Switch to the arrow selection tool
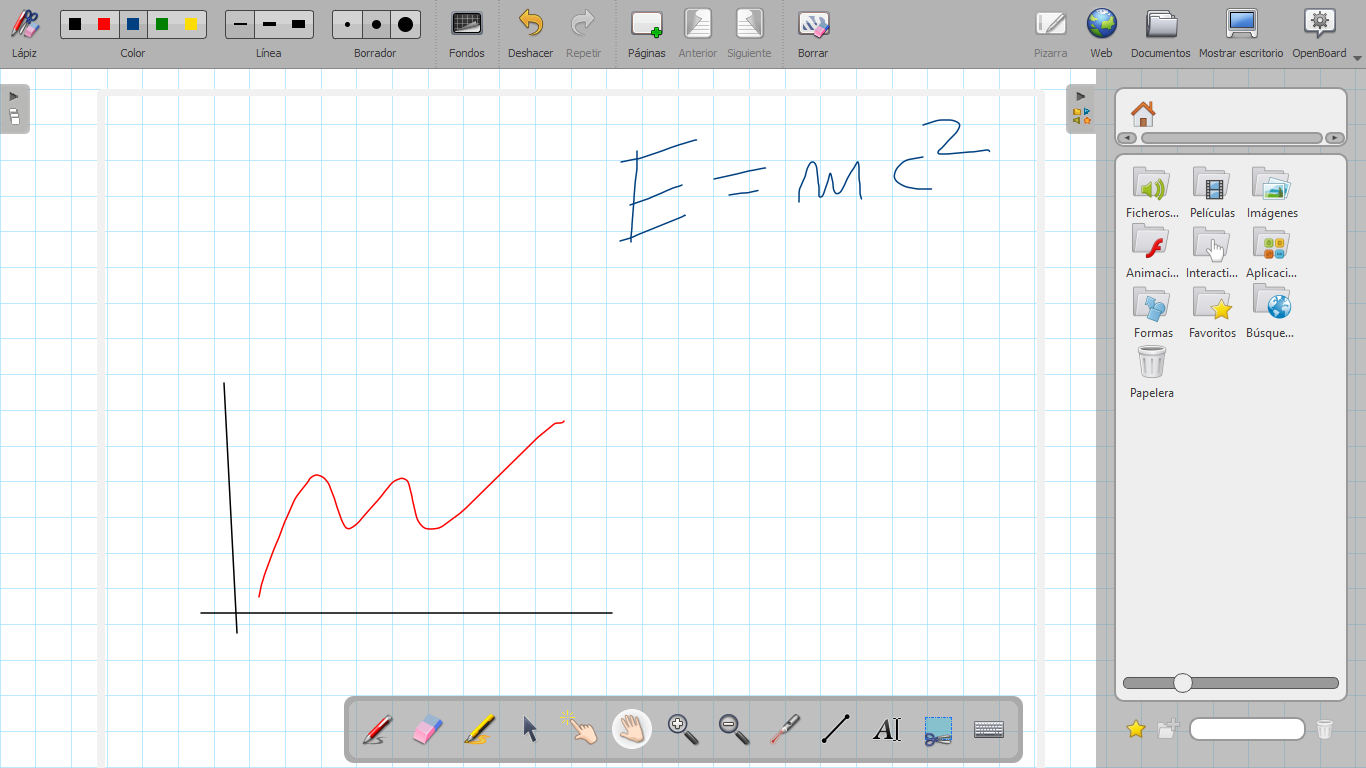 [530, 729]
